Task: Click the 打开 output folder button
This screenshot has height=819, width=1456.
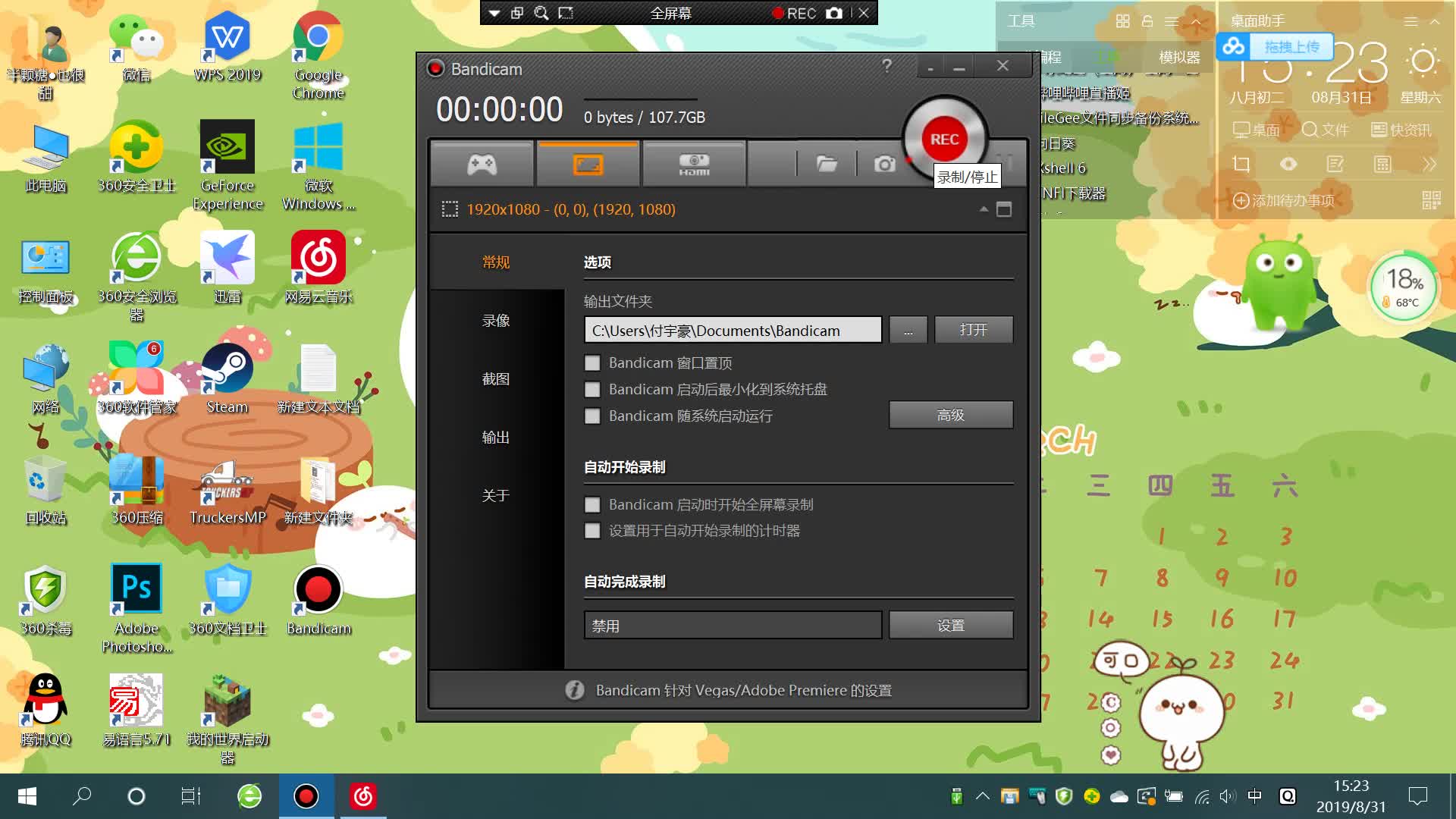Action: [974, 330]
